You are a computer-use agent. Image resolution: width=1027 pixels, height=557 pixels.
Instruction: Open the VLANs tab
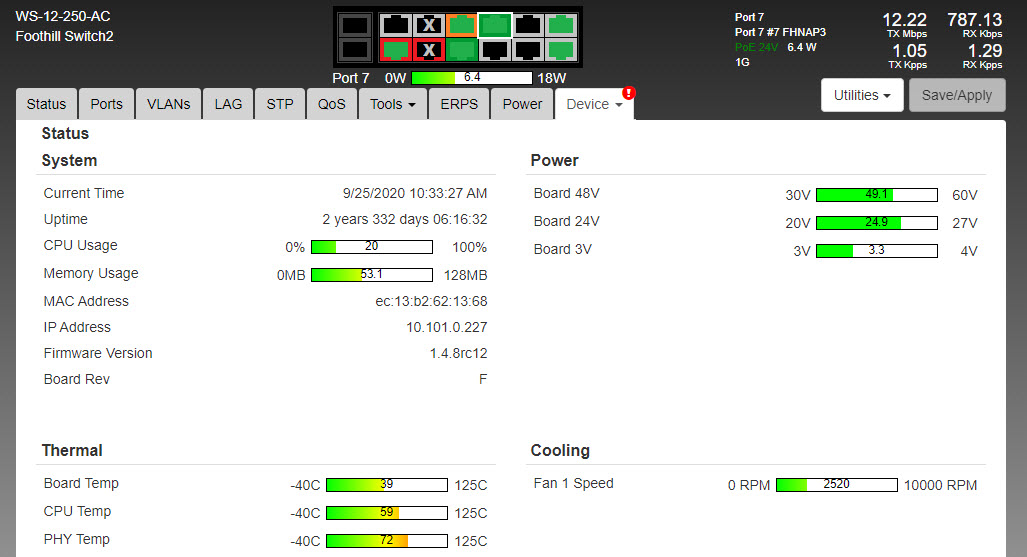click(x=168, y=104)
